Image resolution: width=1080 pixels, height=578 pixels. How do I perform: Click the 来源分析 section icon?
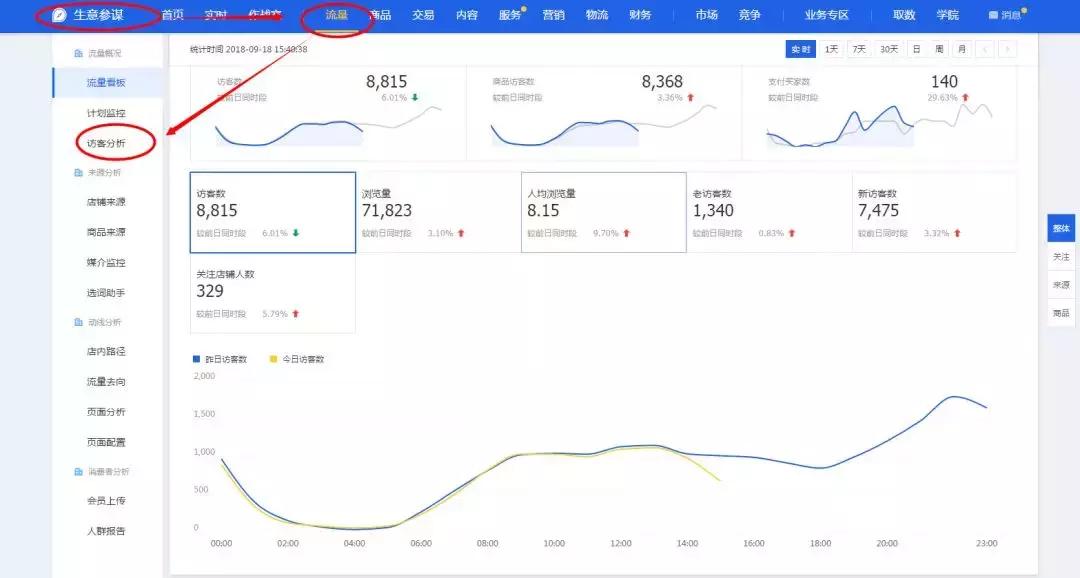coord(79,173)
